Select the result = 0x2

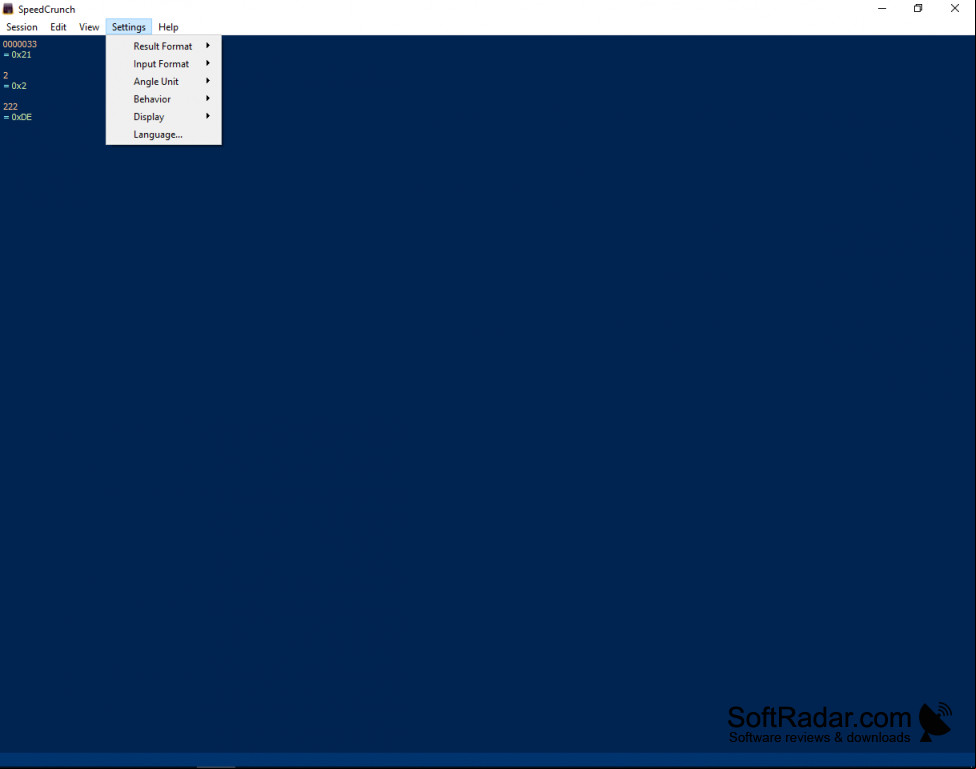[x=15, y=86]
